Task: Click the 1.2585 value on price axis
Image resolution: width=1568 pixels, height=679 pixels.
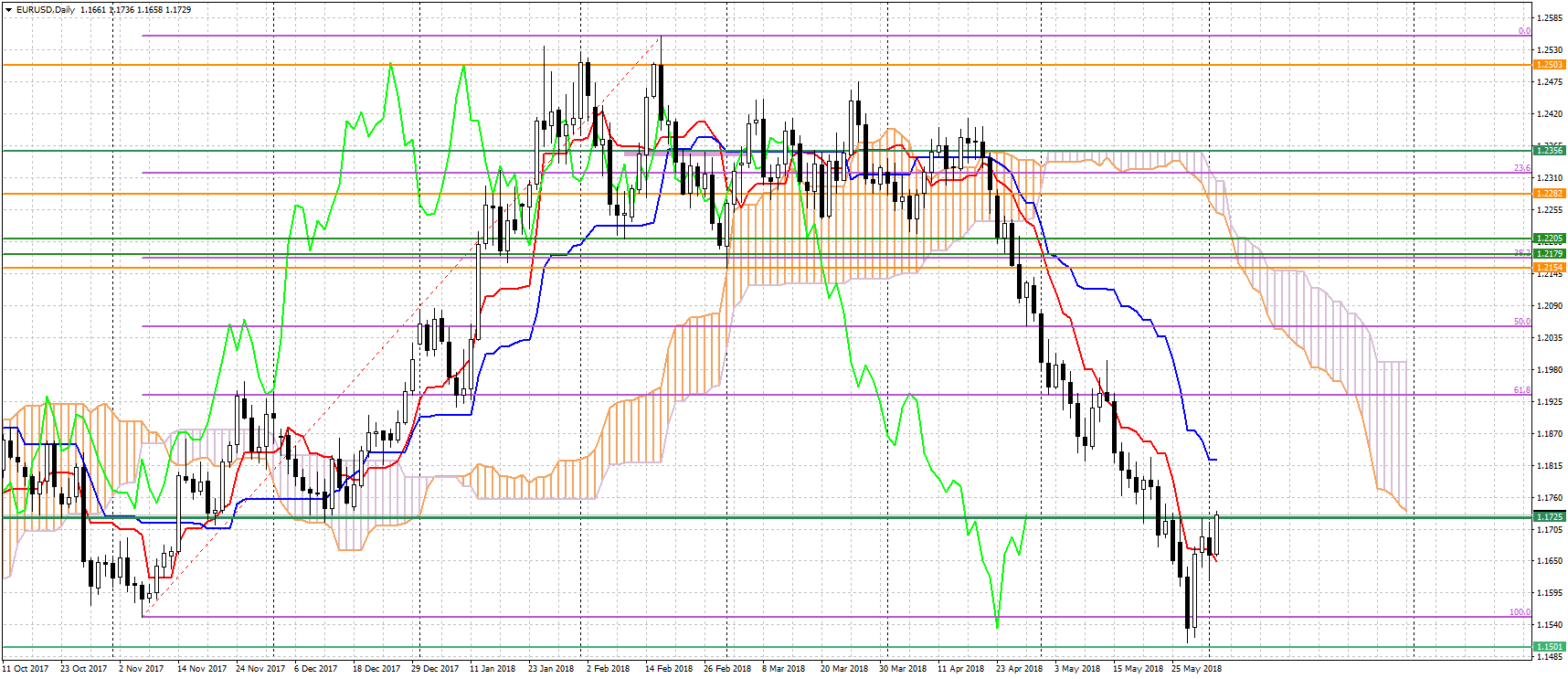Action: click(1549, 18)
